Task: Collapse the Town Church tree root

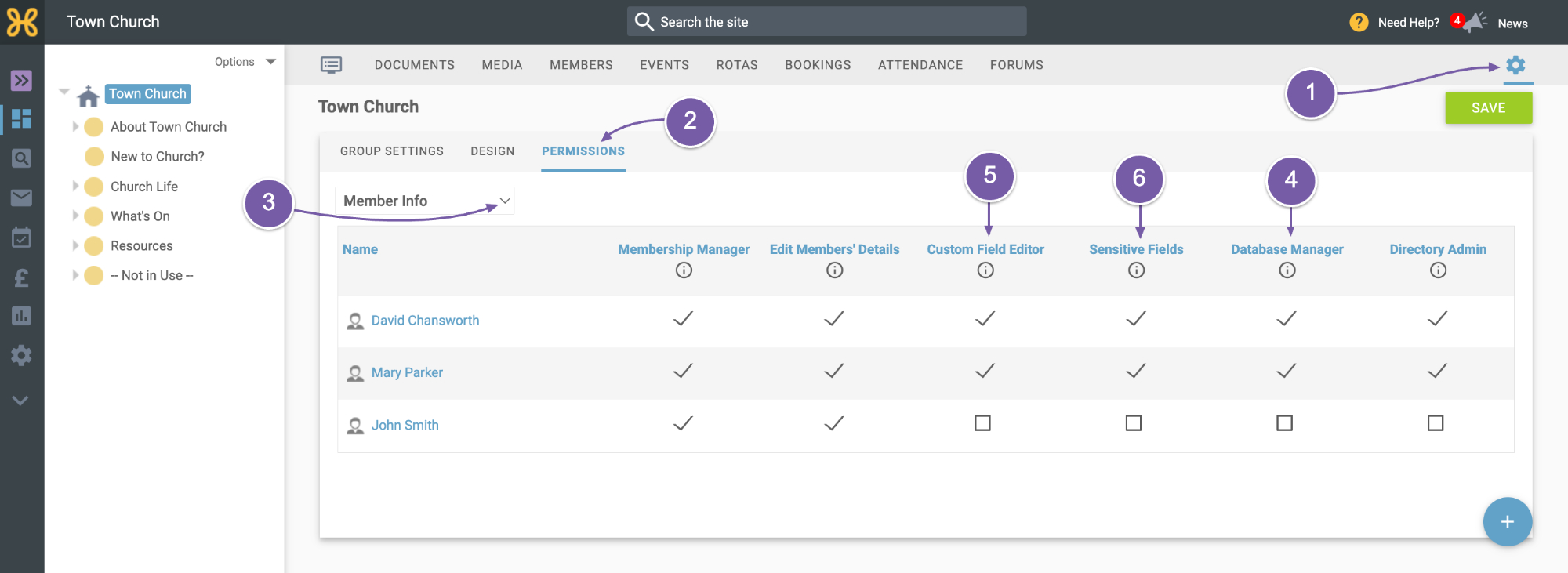Action: coord(64,92)
